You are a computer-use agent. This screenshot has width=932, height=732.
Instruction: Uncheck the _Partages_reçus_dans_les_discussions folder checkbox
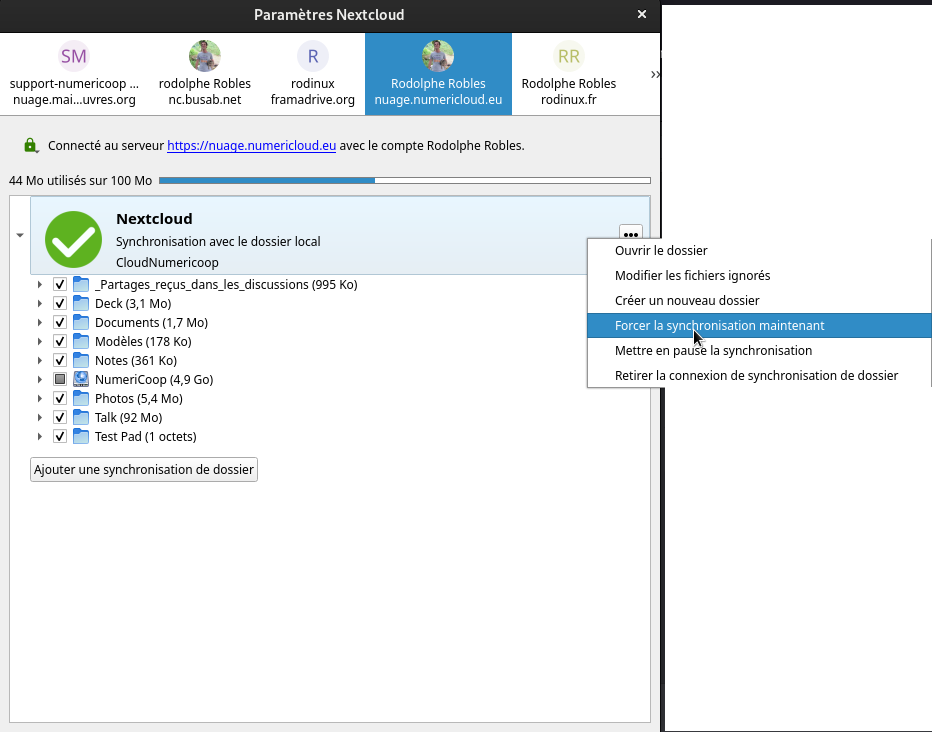point(60,285)
